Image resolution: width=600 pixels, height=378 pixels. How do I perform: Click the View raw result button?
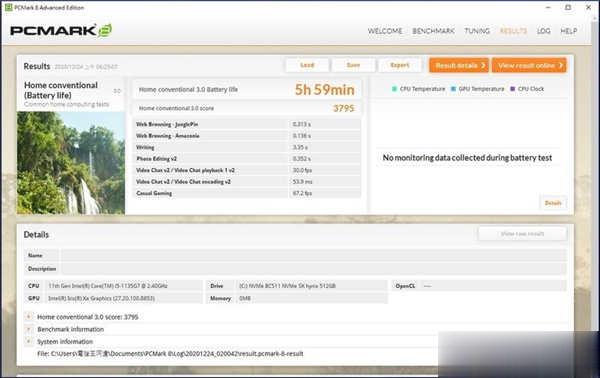coord(522,234)
